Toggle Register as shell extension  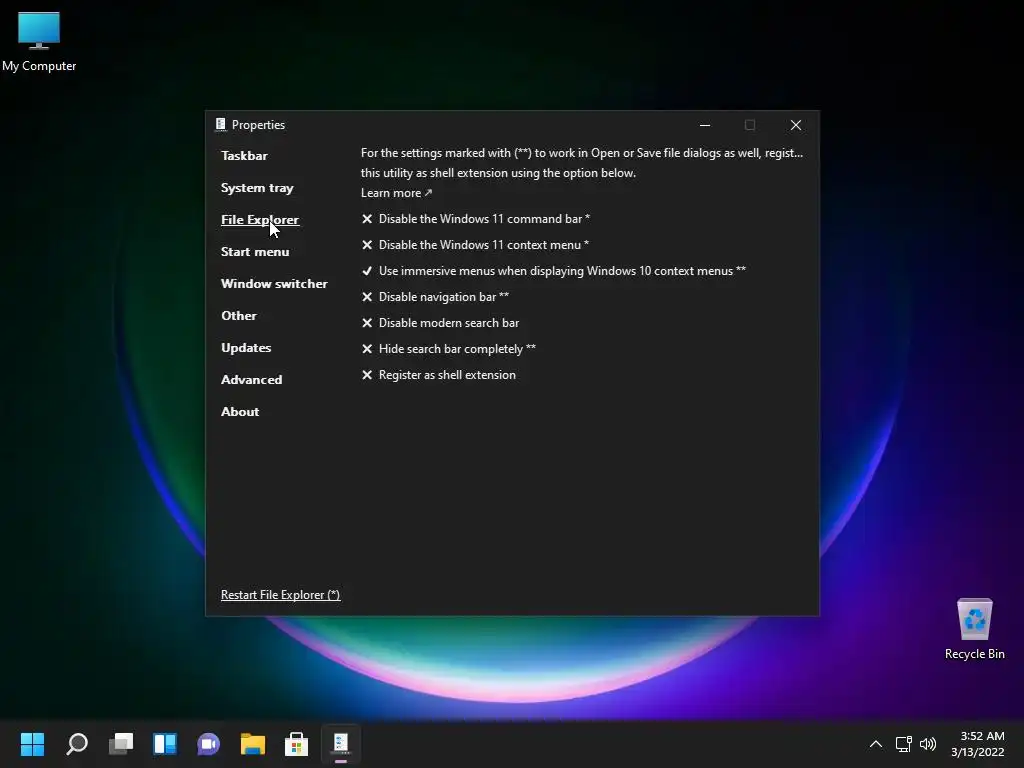438,375
